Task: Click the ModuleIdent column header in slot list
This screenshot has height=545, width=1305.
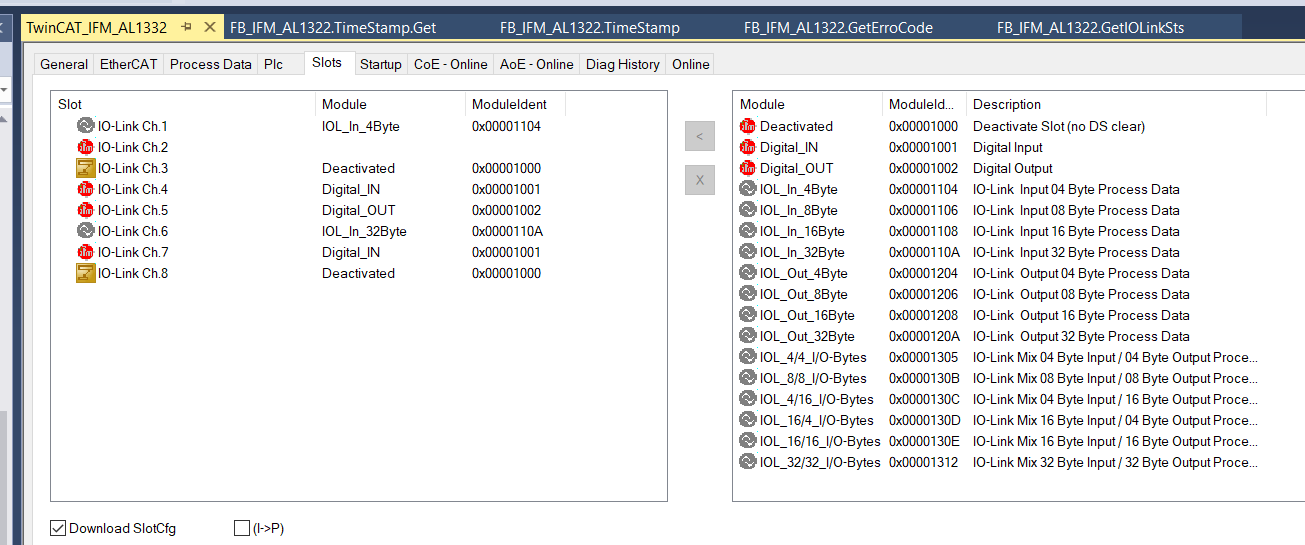Action: (x=515, y=104)
